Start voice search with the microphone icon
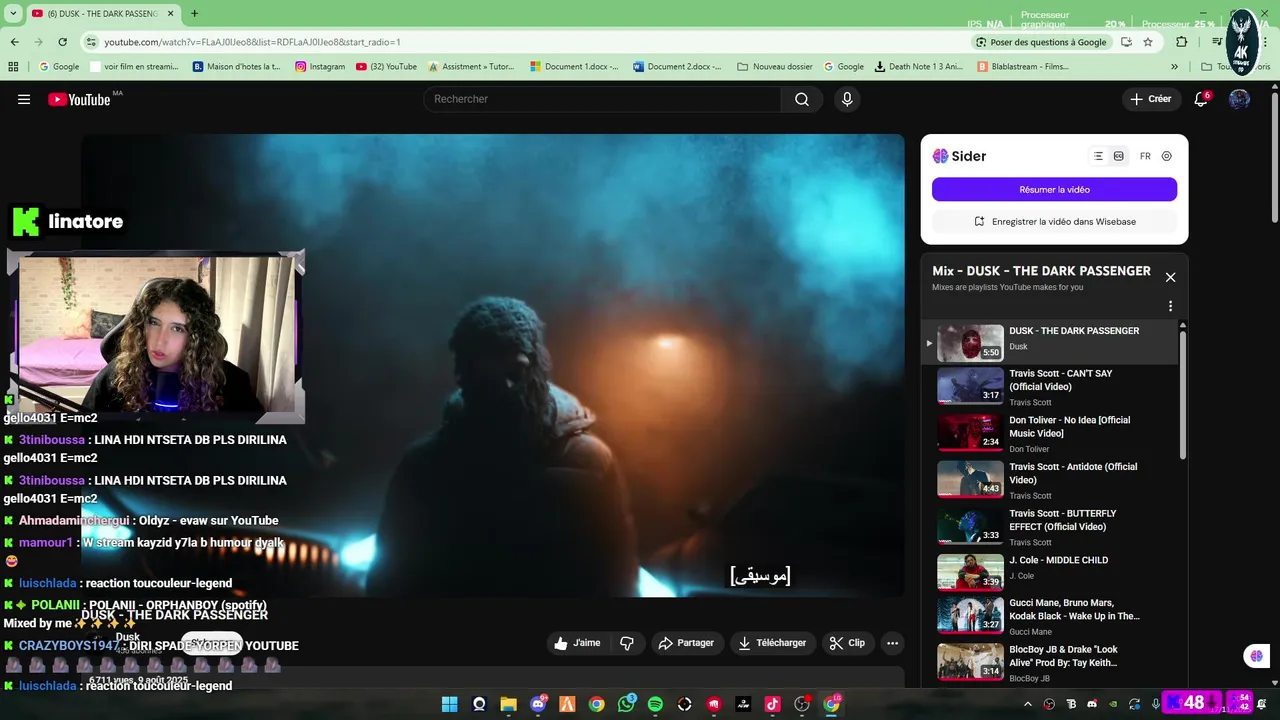The image size is (1280, 720). click(x=847, y=99)
